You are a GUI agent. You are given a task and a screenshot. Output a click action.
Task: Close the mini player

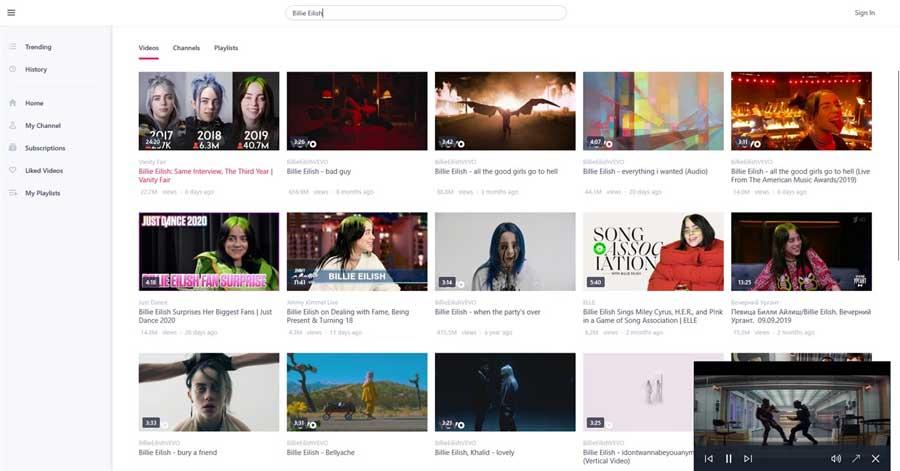(x=875, y=458)
